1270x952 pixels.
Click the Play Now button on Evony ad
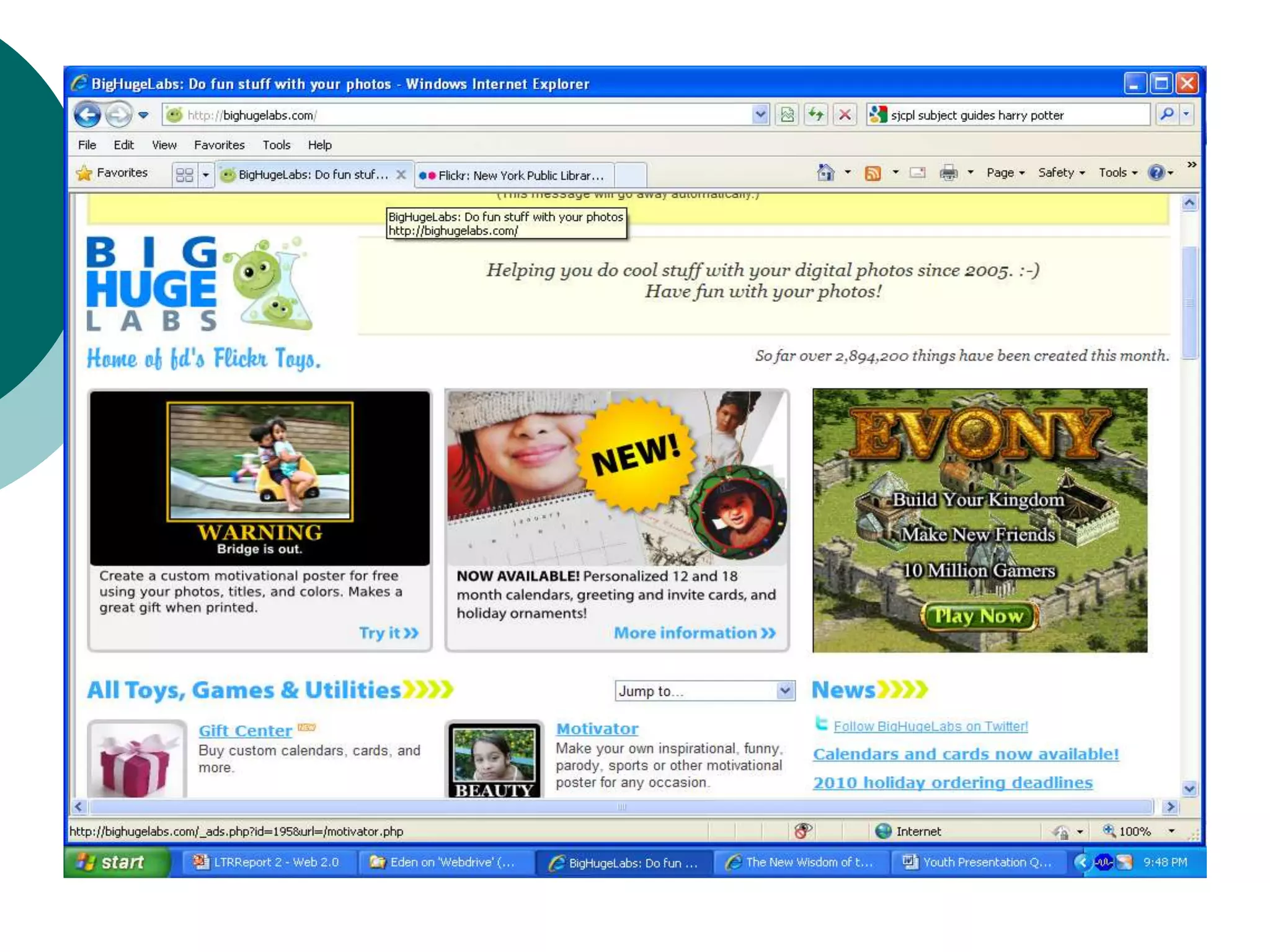pyautogui.click(x=979, y=616)
